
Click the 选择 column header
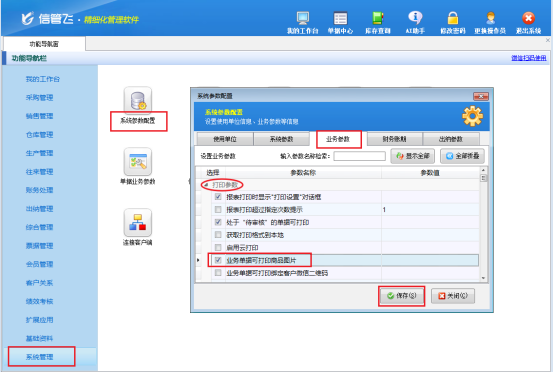[x=213, y=172]
